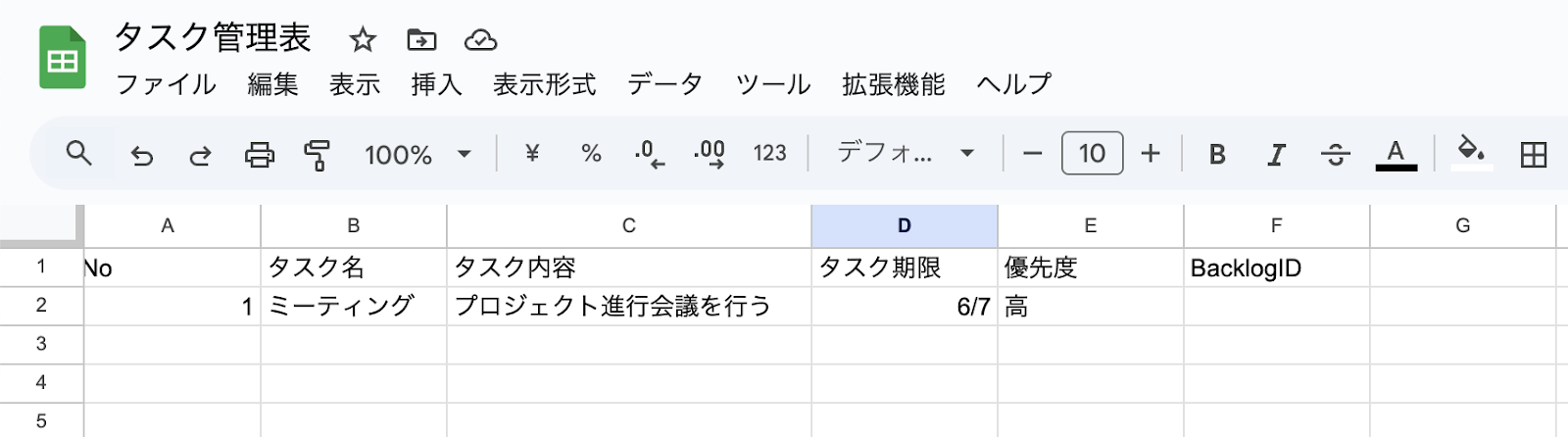Format the cell as yen currency
This screenshot has height=437, width=1568.
click(x=532, y=153)
